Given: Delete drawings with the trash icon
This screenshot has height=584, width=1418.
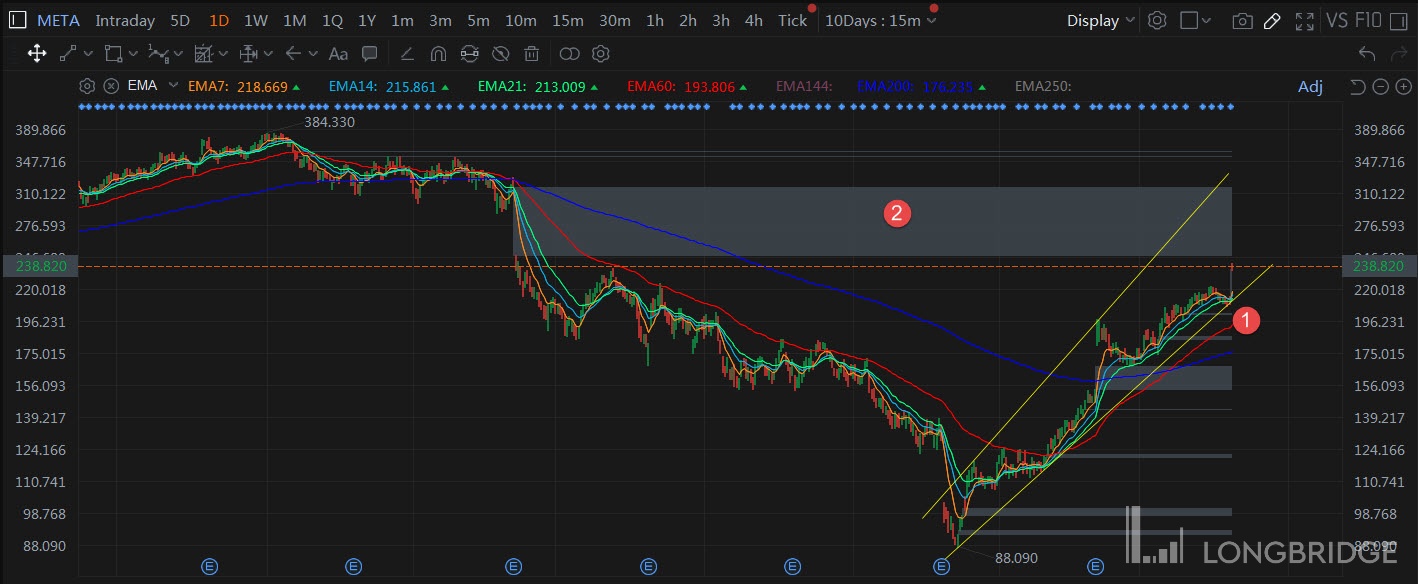Looking at the screenshot, I should click(532, 54).
